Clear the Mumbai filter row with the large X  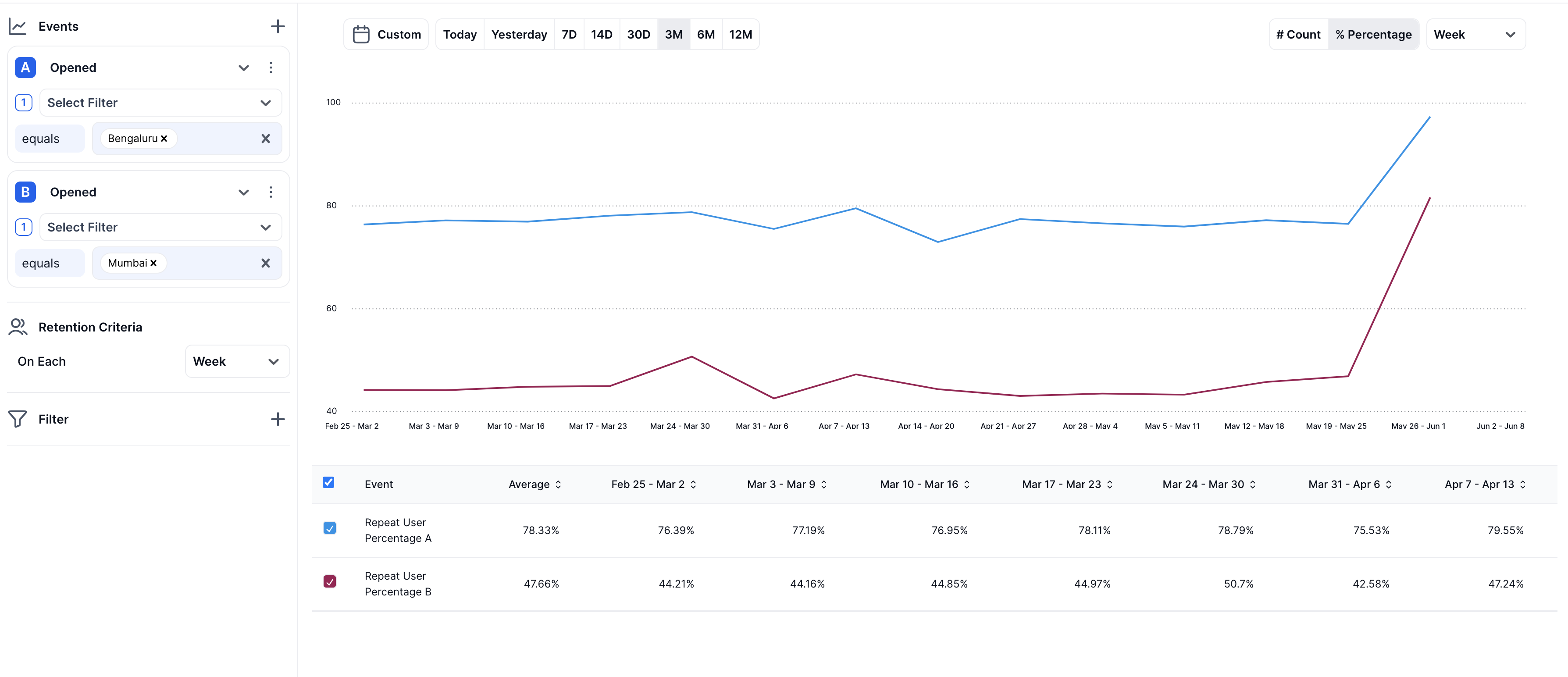(265, 263)
